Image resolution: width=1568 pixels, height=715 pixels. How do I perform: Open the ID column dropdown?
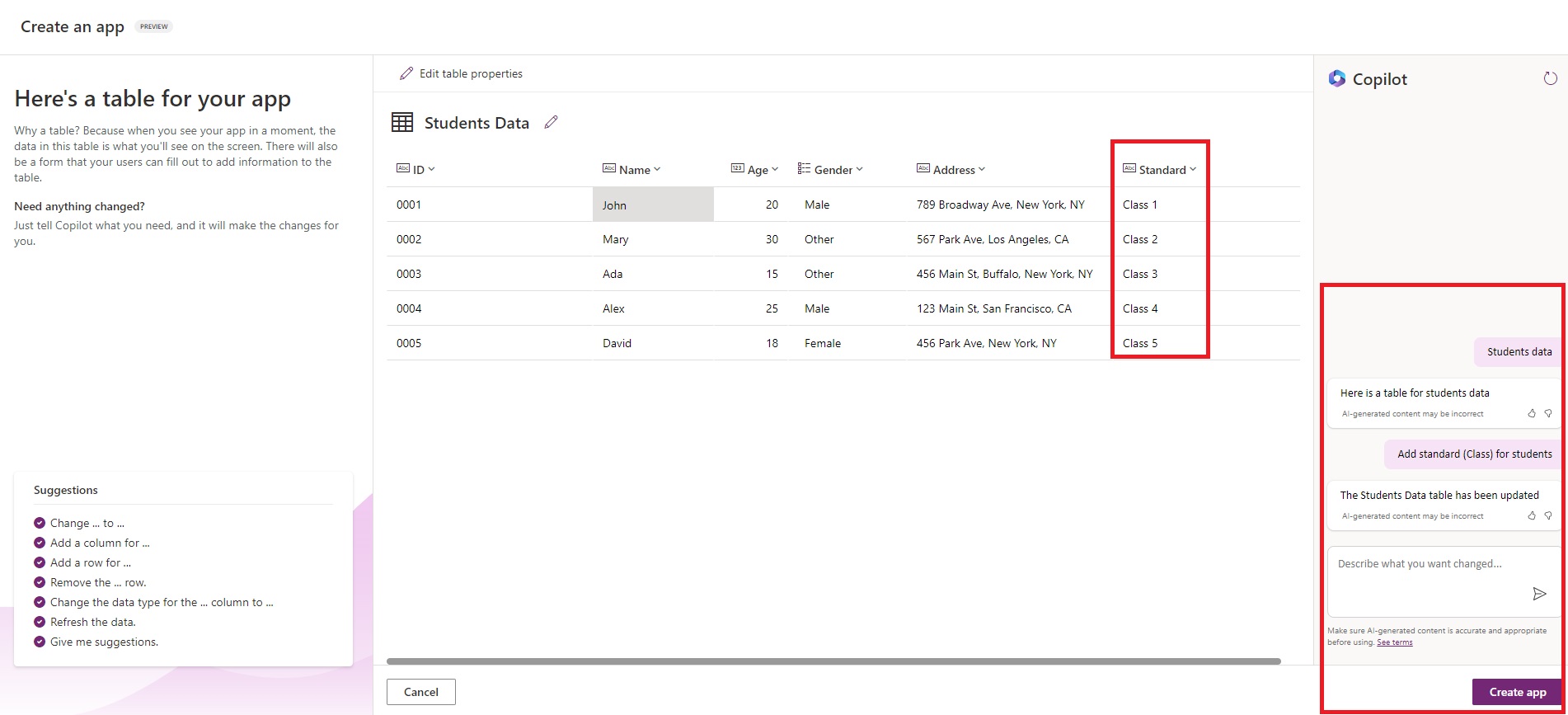tap(431, 169)
